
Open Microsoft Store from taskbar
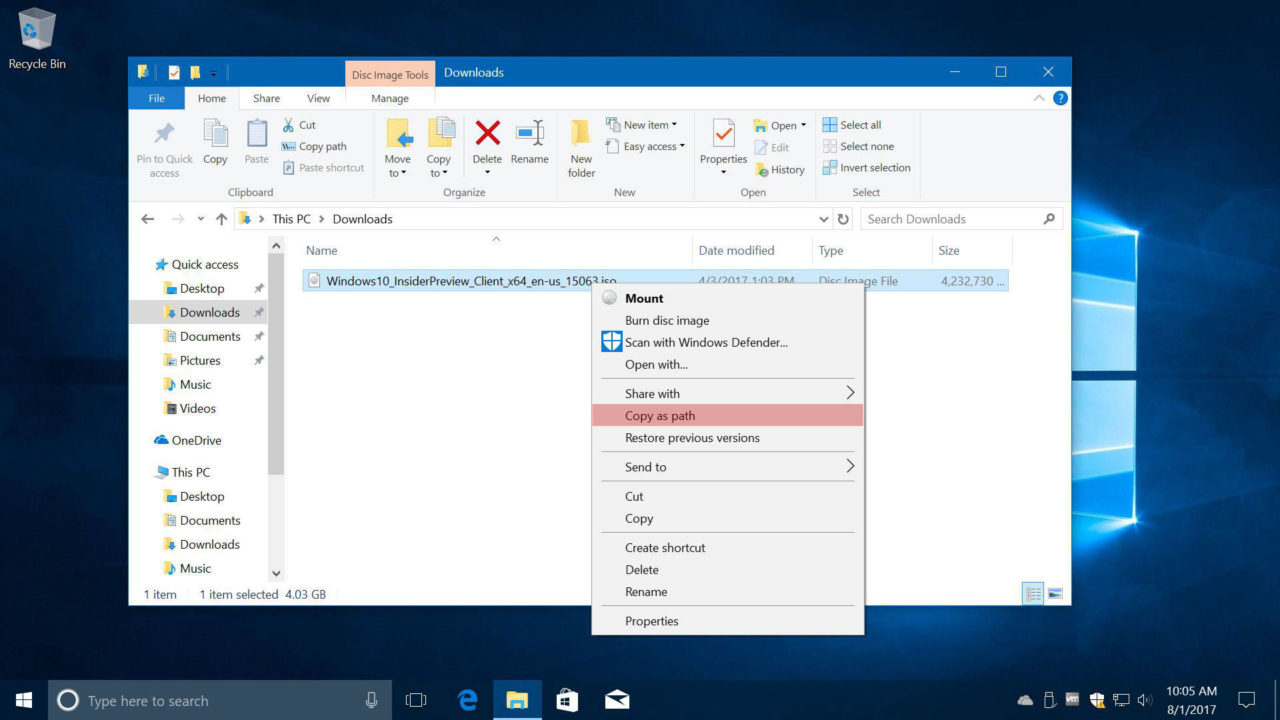coord(567,700)
